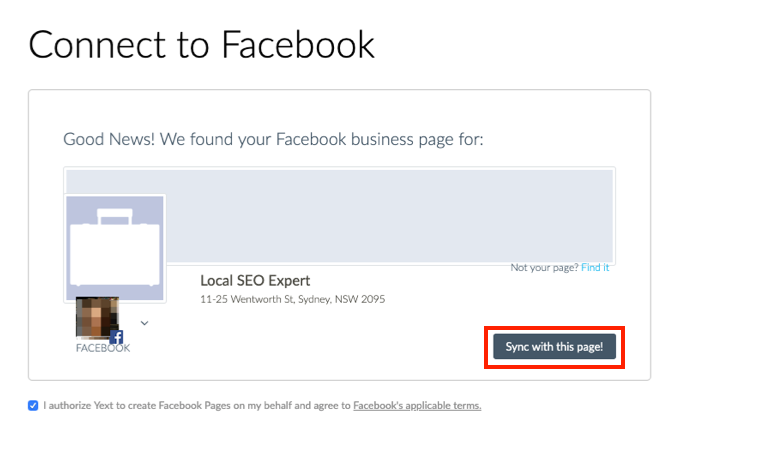This screenshot has width=762, height=461.
Task: Click the 11-25 Wentworth St address line
Action: (293, 299)
